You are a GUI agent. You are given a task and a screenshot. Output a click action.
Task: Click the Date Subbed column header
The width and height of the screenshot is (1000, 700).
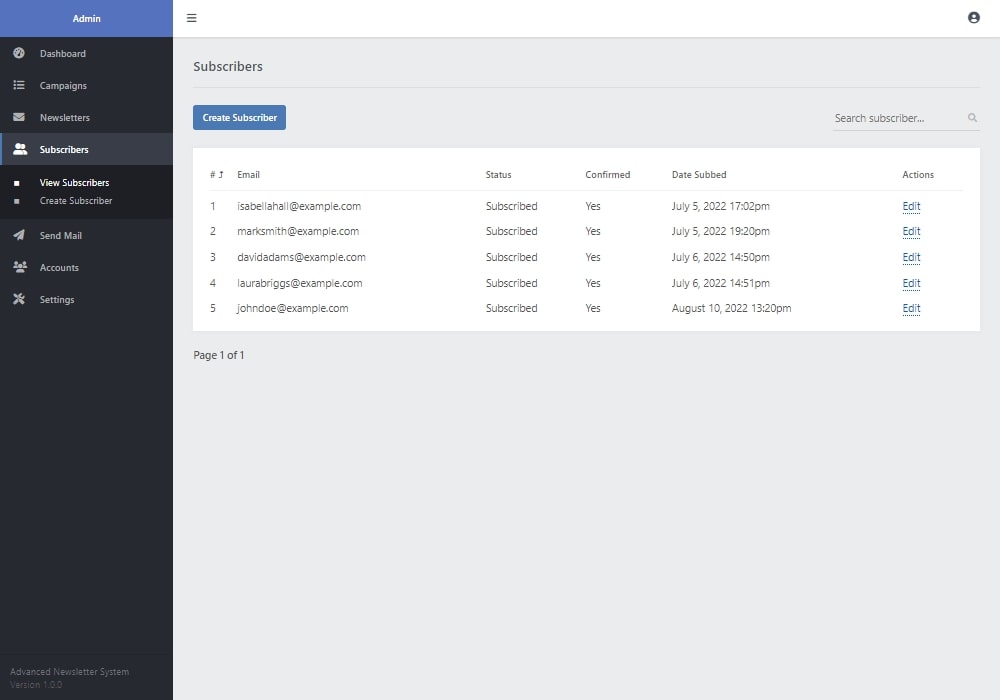click(x=698, y=174)
